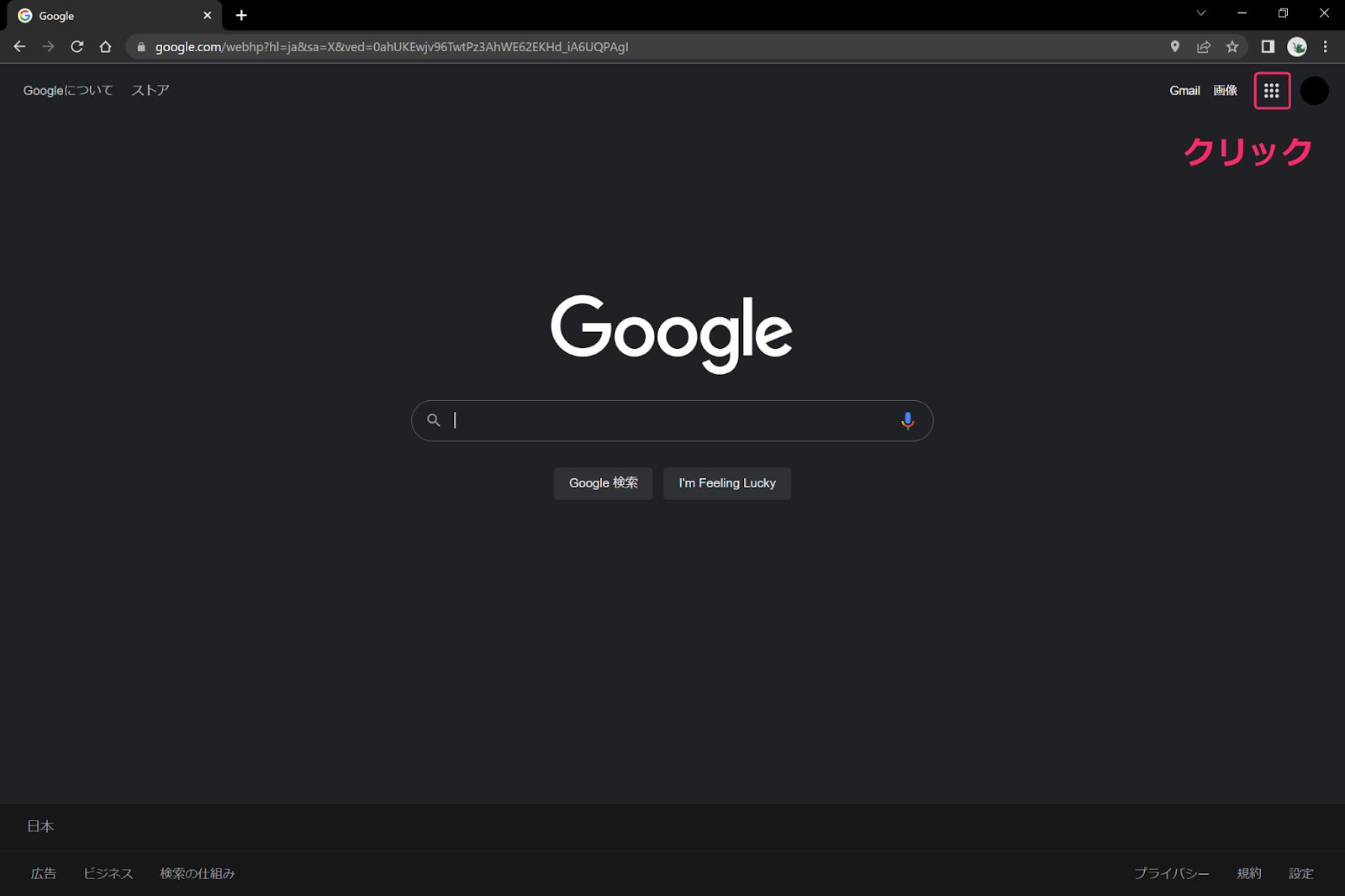Image resolution: width=1345 pixels, height=896 pixels.
Task: Share this page via the share icon
Action: coord(1204,47)
